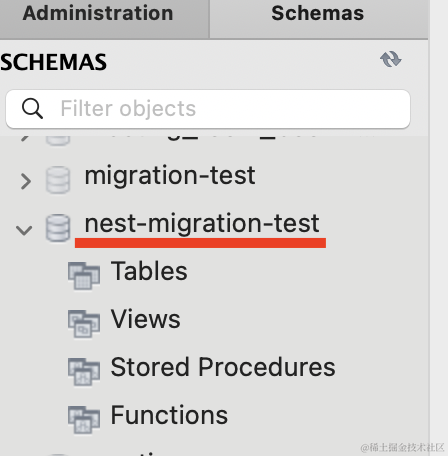The height and width of the screenshot is (456, 448).
Task: Select the nest-migration-test schema name
Action: point(202,223)
